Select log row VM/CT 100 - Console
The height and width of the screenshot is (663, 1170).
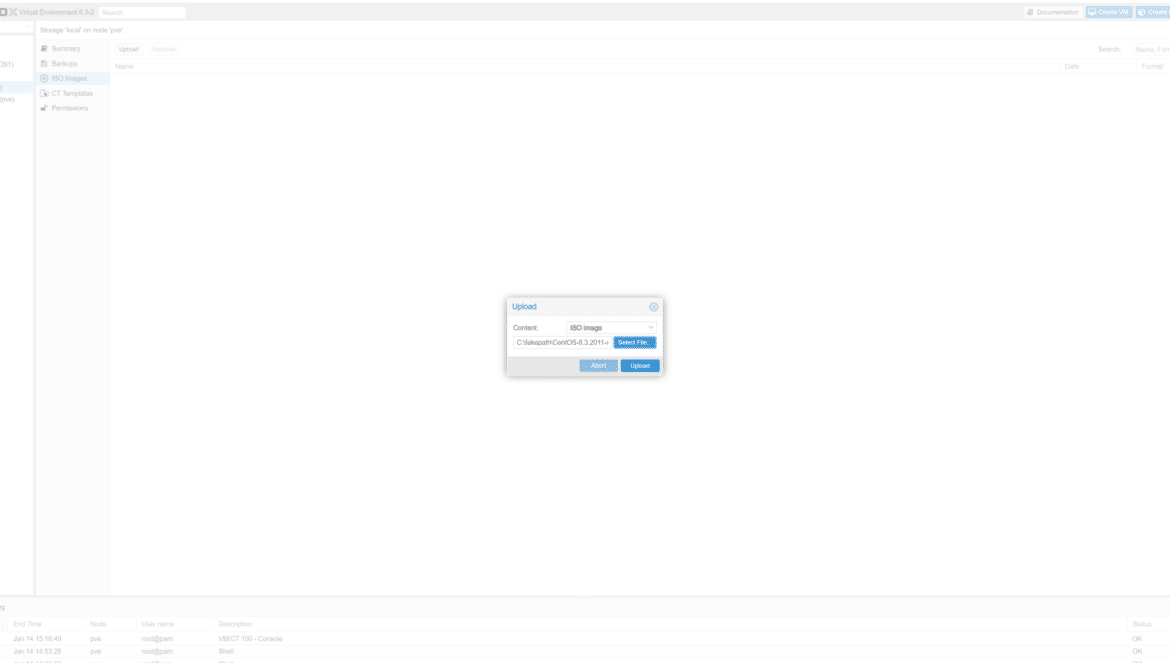585,639
